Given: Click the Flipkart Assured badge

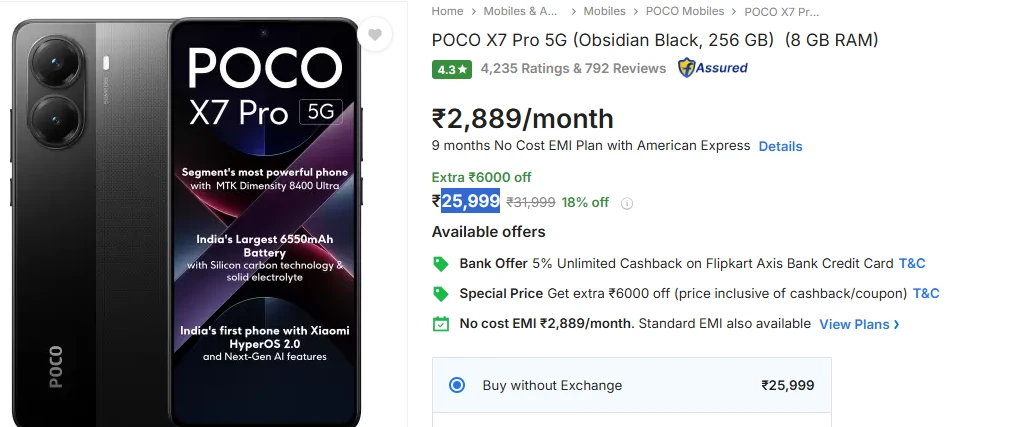Looking at the screenshot, I should [x=713, y=68].
